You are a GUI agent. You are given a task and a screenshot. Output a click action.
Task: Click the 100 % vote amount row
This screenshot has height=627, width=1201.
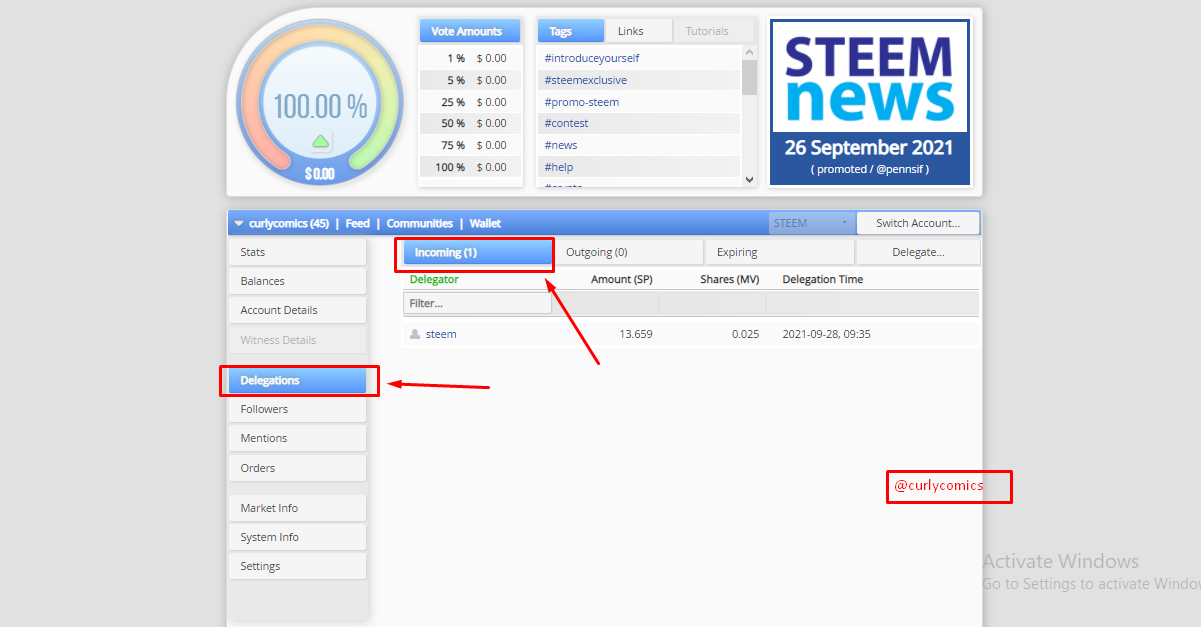tap(470, 167)
